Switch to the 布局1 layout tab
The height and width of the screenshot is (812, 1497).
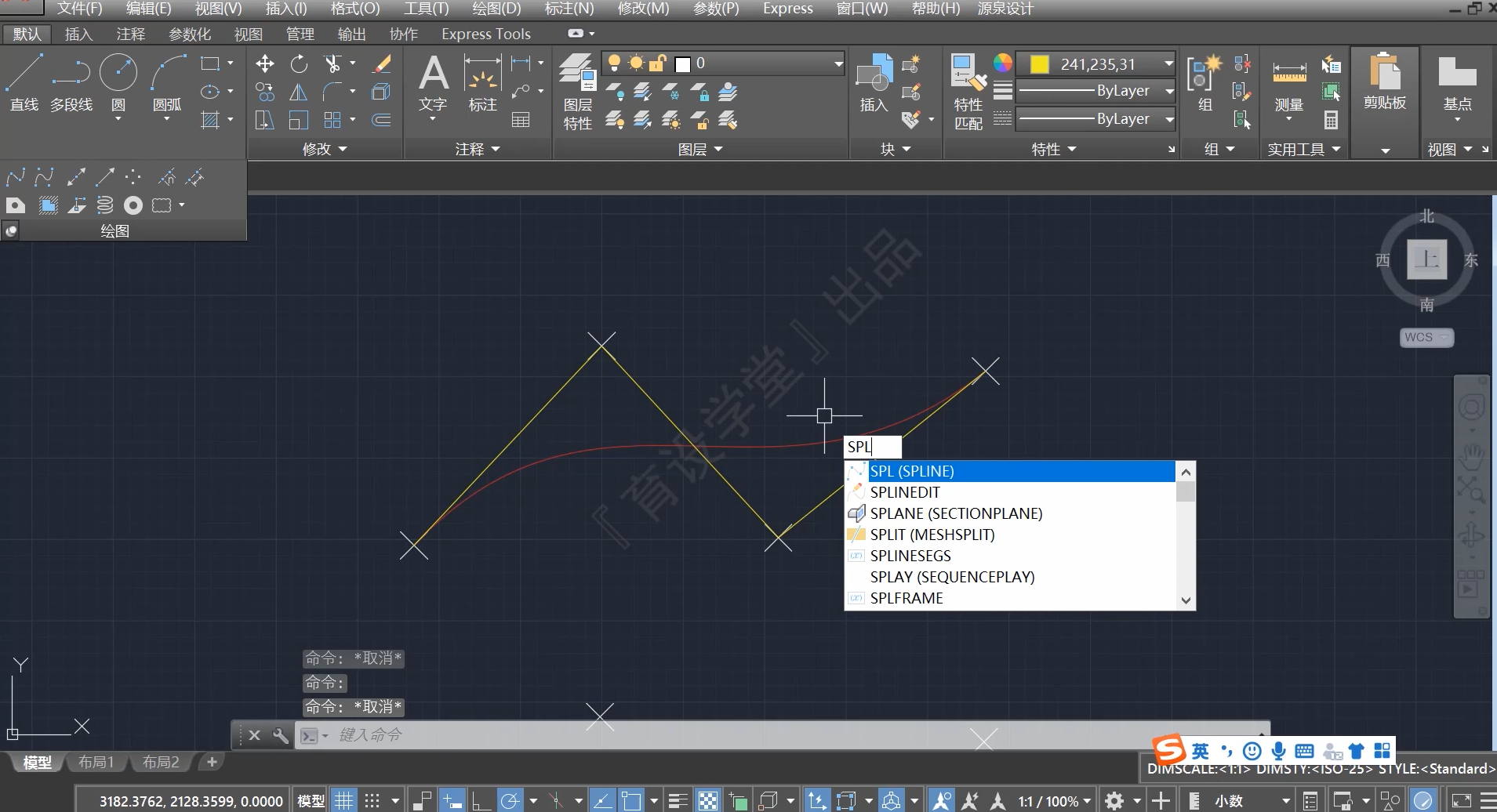[96, 762]
